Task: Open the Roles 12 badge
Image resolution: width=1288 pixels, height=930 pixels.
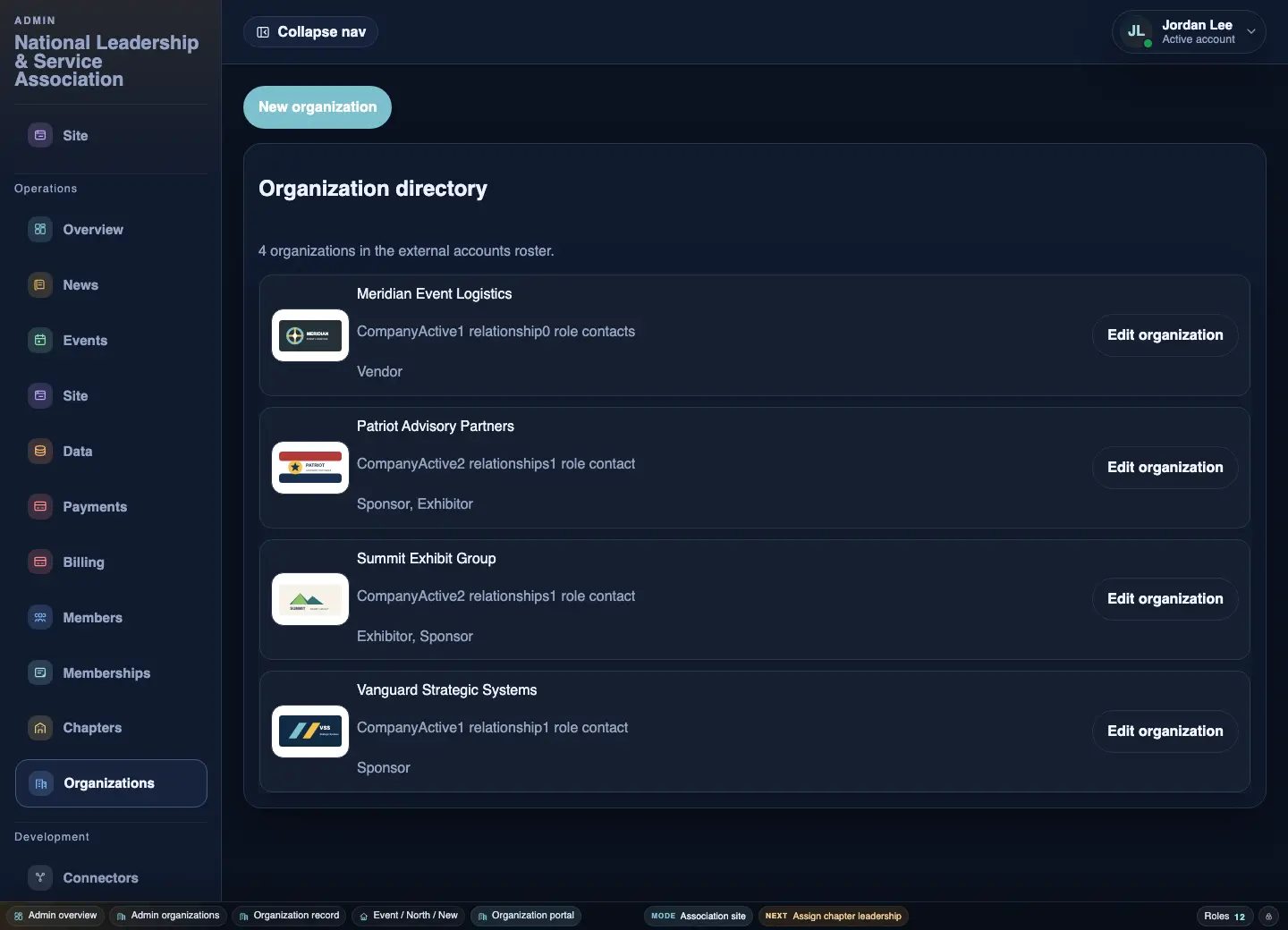Action: point(1224,916)
